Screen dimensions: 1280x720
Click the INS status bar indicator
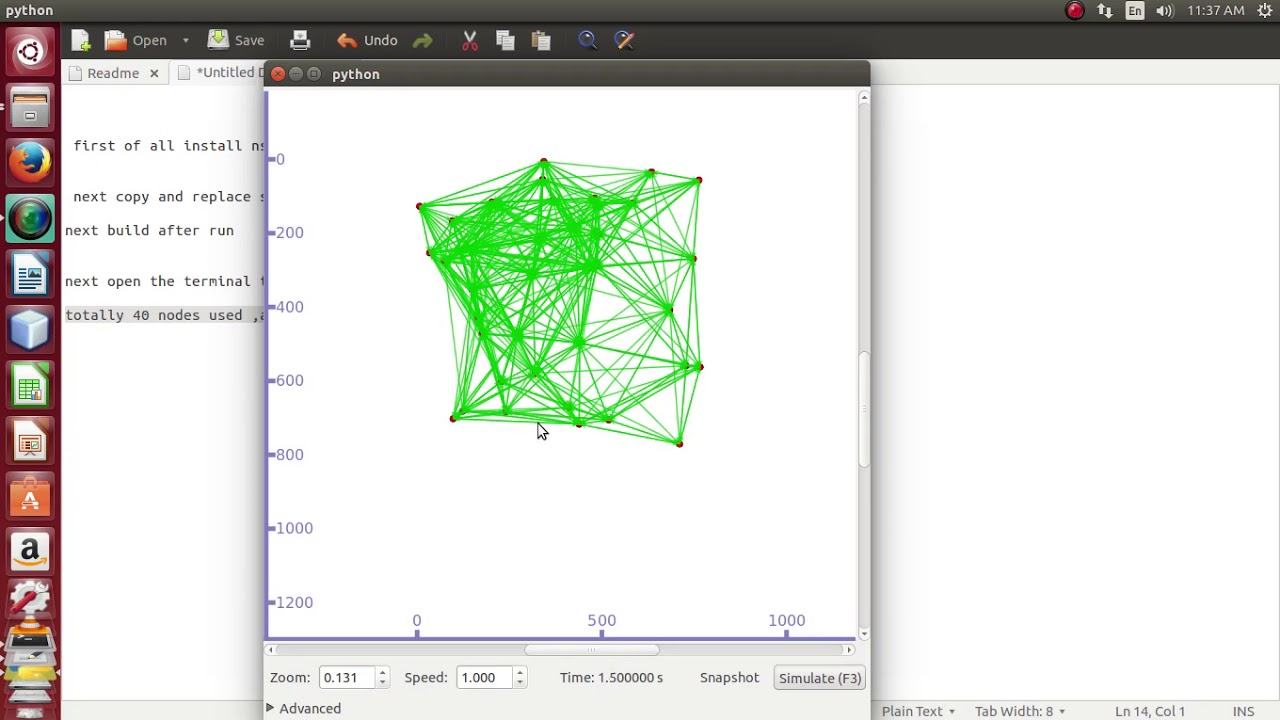pos(1243,712)
